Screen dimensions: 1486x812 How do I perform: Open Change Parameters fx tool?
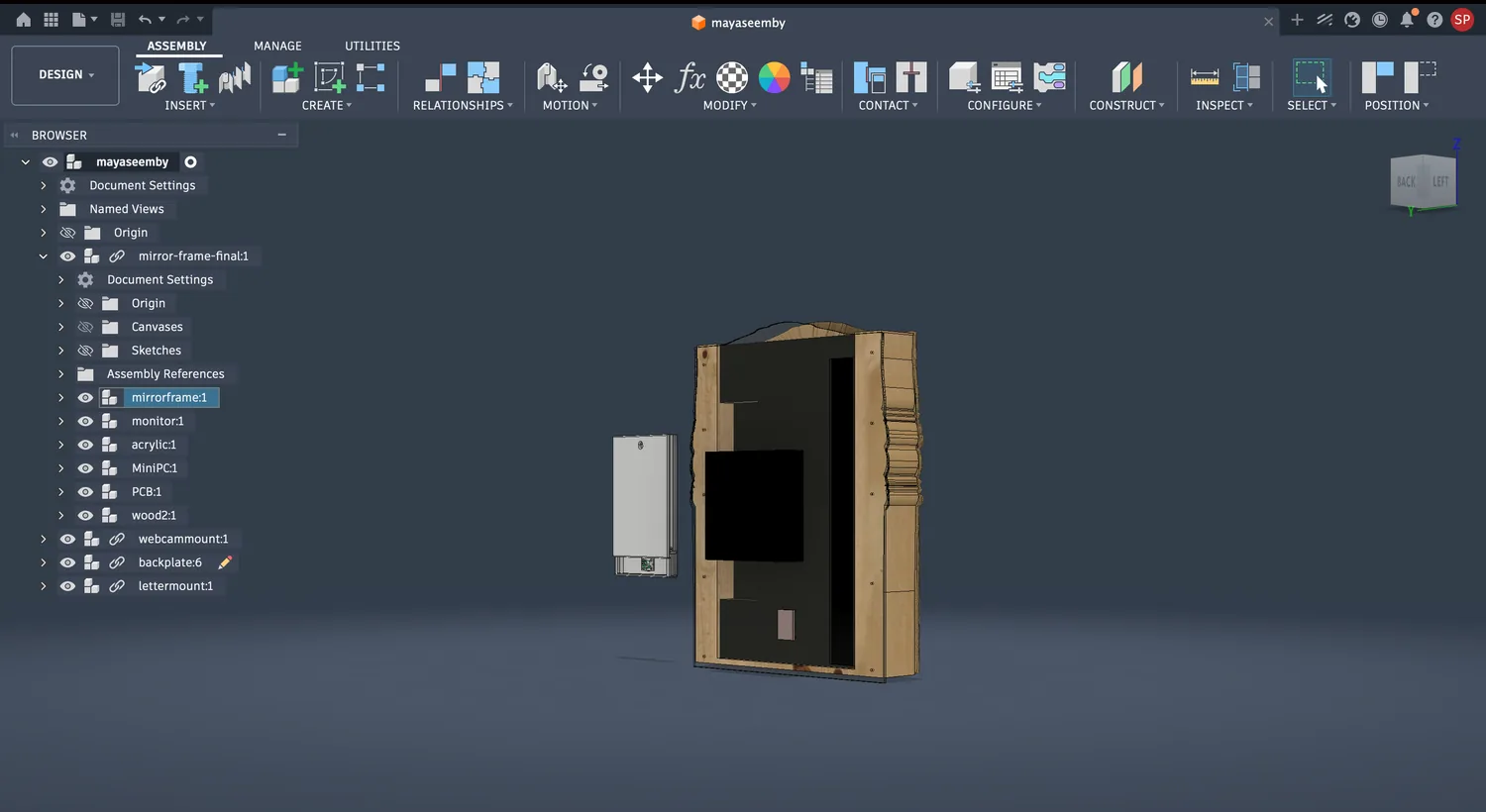pos(690,77)
